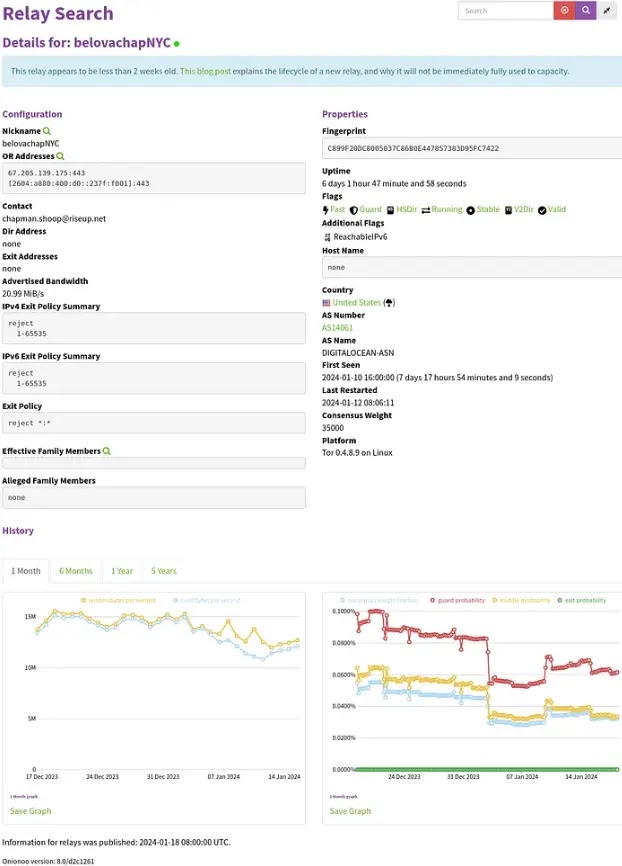Screen dimensions: 622x866
Task: Focus the Search input field
Action: 505,10
